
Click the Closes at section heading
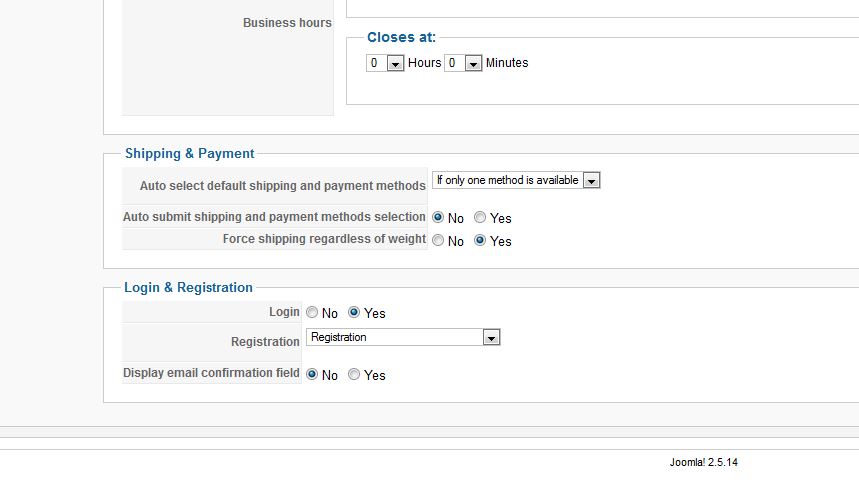(401, 38)
